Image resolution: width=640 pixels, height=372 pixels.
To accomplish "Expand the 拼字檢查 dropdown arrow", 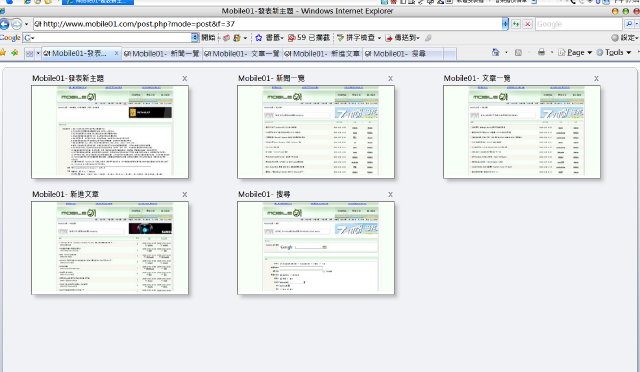I will click(379, 38).
